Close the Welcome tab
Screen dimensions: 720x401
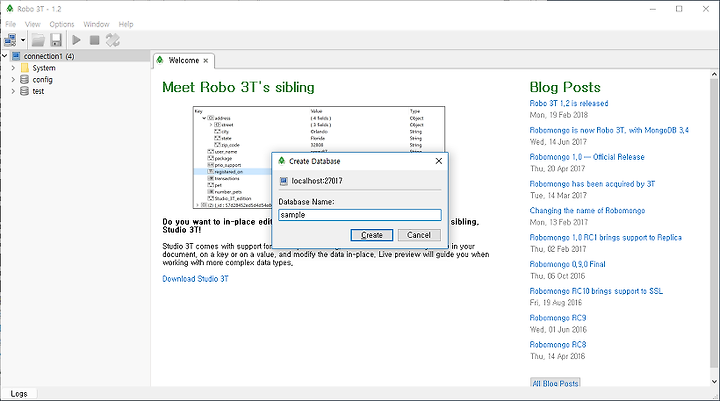tap(206, 61)
